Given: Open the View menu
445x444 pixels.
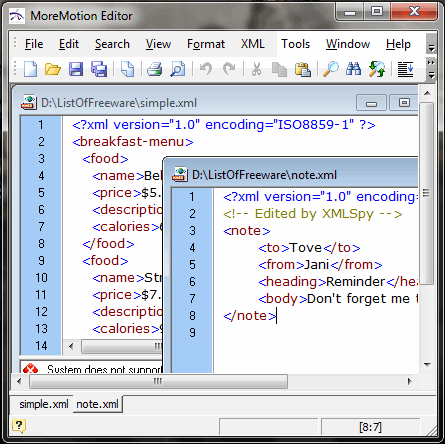Looking at the screenshot, I should (158, 44).
